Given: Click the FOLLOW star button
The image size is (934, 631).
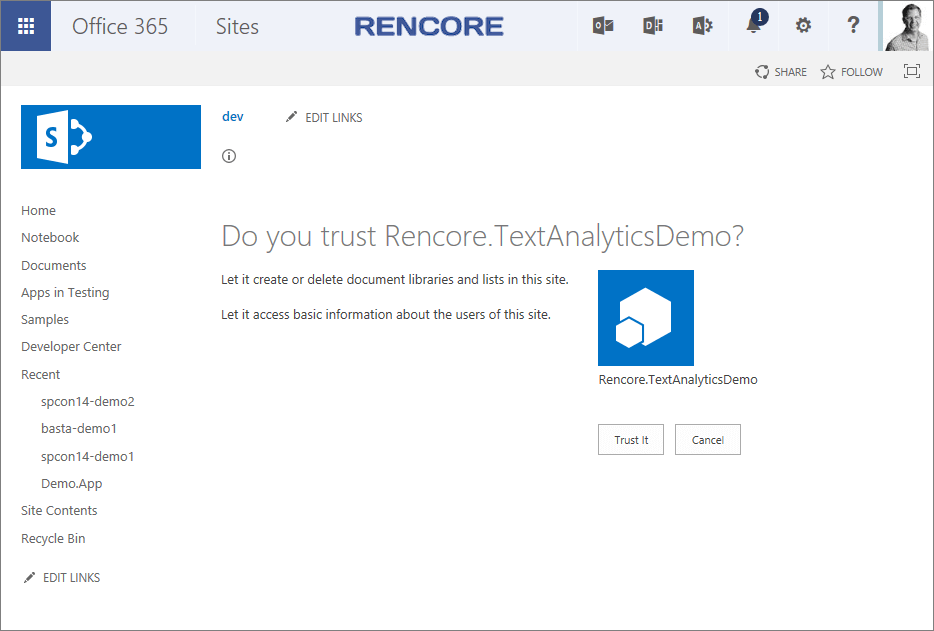Looking at the screenshot, I should (x=852, y=72).
